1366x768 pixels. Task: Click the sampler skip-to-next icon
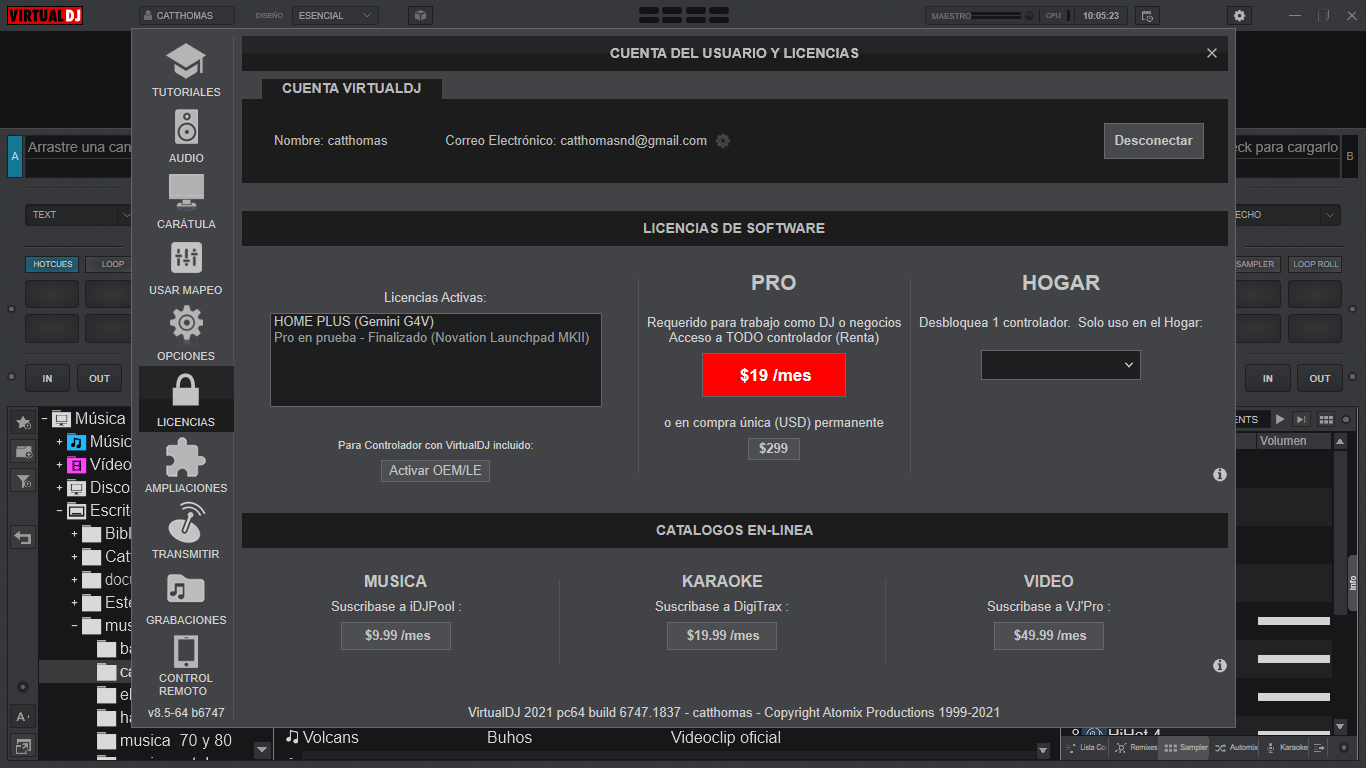click(x=1301, y=419)
